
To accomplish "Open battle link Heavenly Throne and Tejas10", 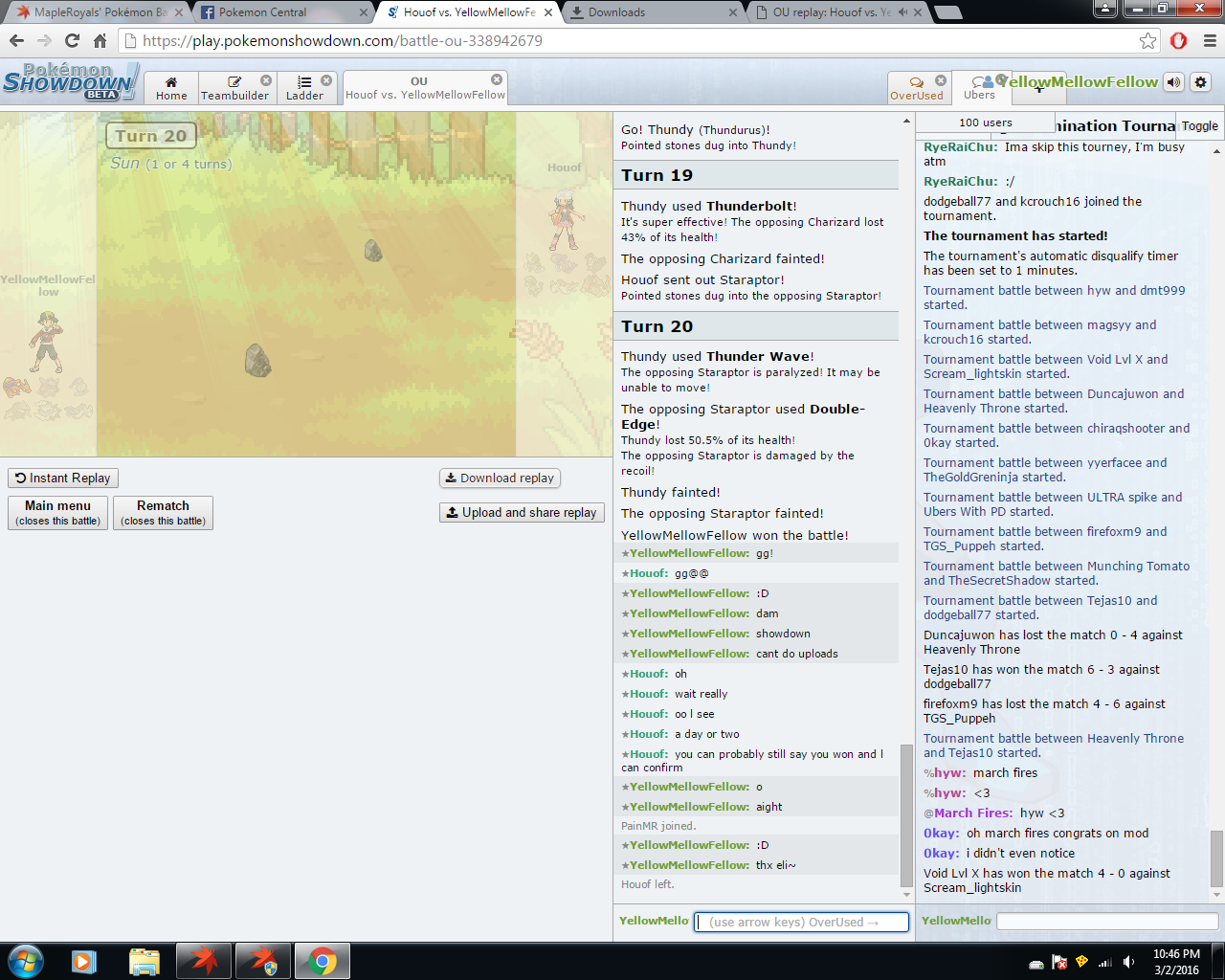I will click(x=1054, y=746).
